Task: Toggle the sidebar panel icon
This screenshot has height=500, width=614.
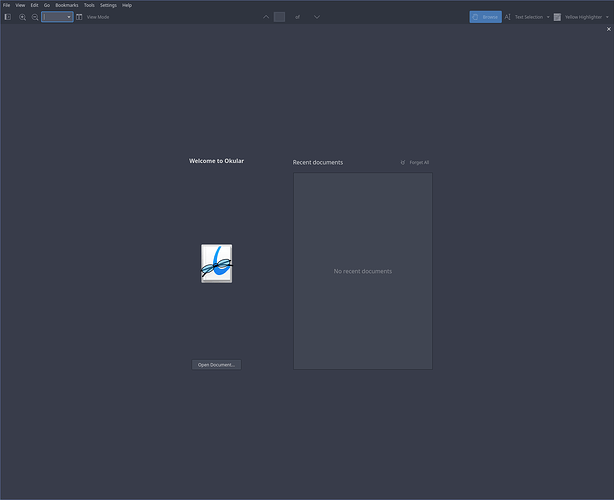Action: [x=8, y=17]
